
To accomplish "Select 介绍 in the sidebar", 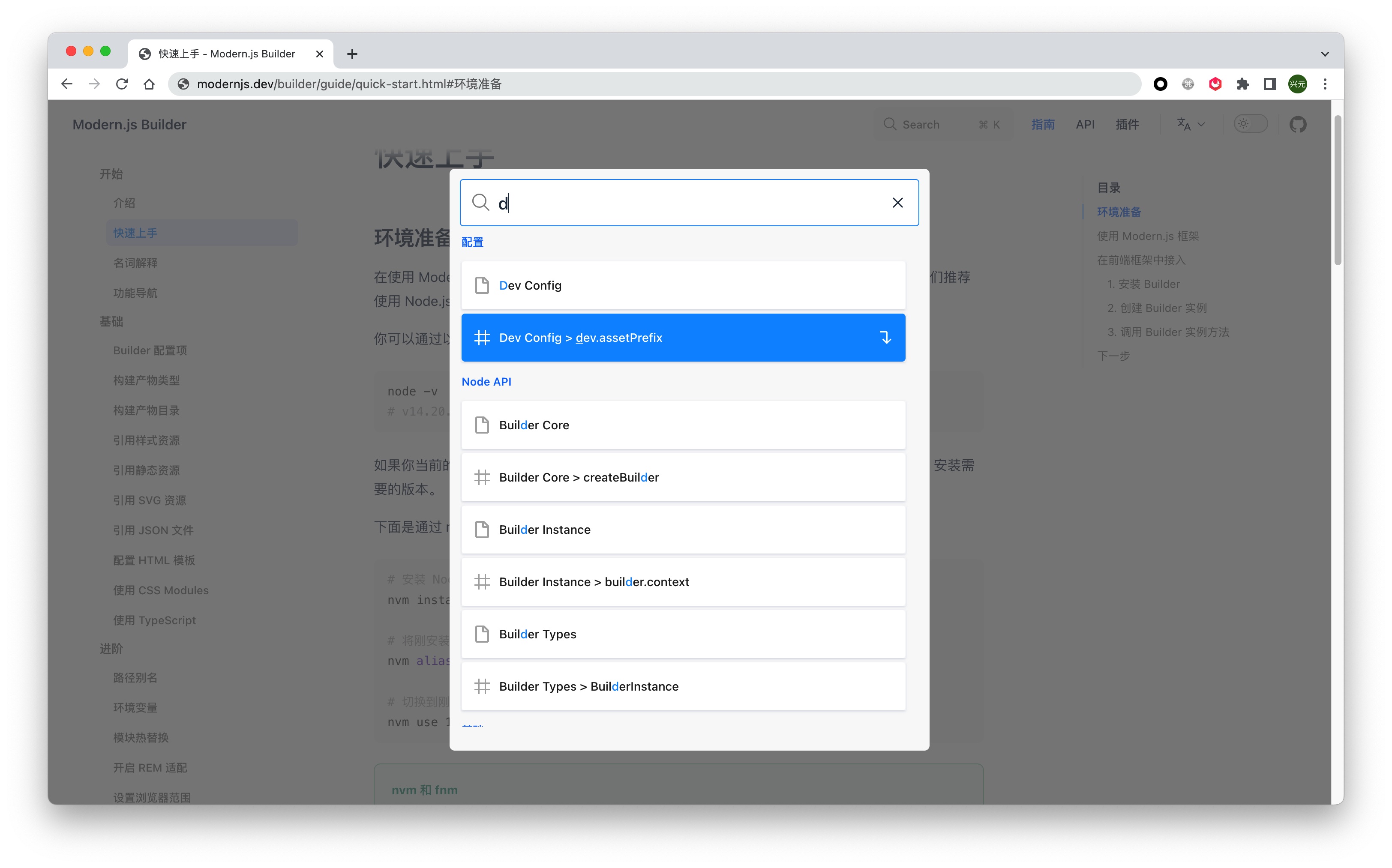I will 124,203.
